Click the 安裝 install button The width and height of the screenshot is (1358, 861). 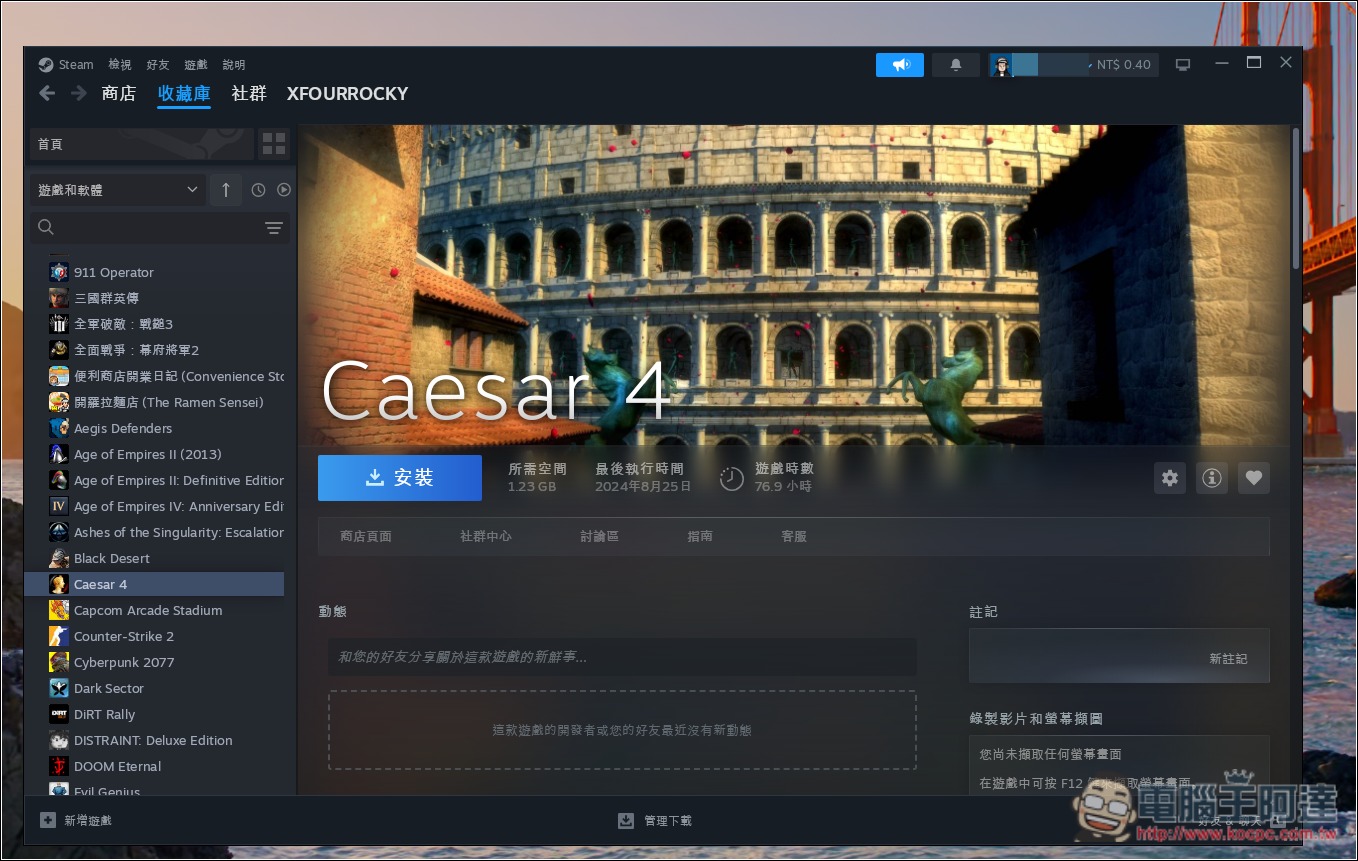point(400,478)
